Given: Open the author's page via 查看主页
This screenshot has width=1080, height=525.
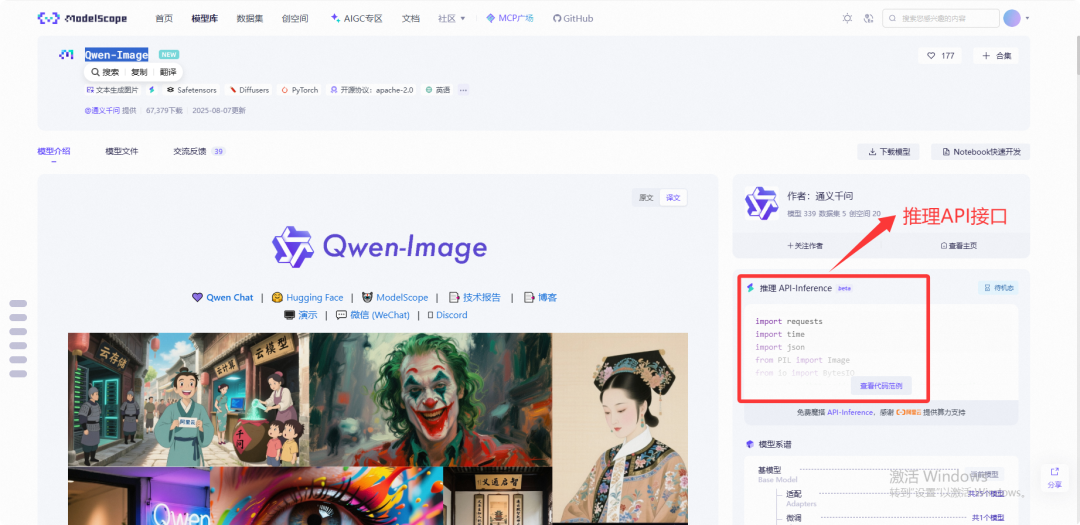Looking at the screenshot, I should point(958,245).
